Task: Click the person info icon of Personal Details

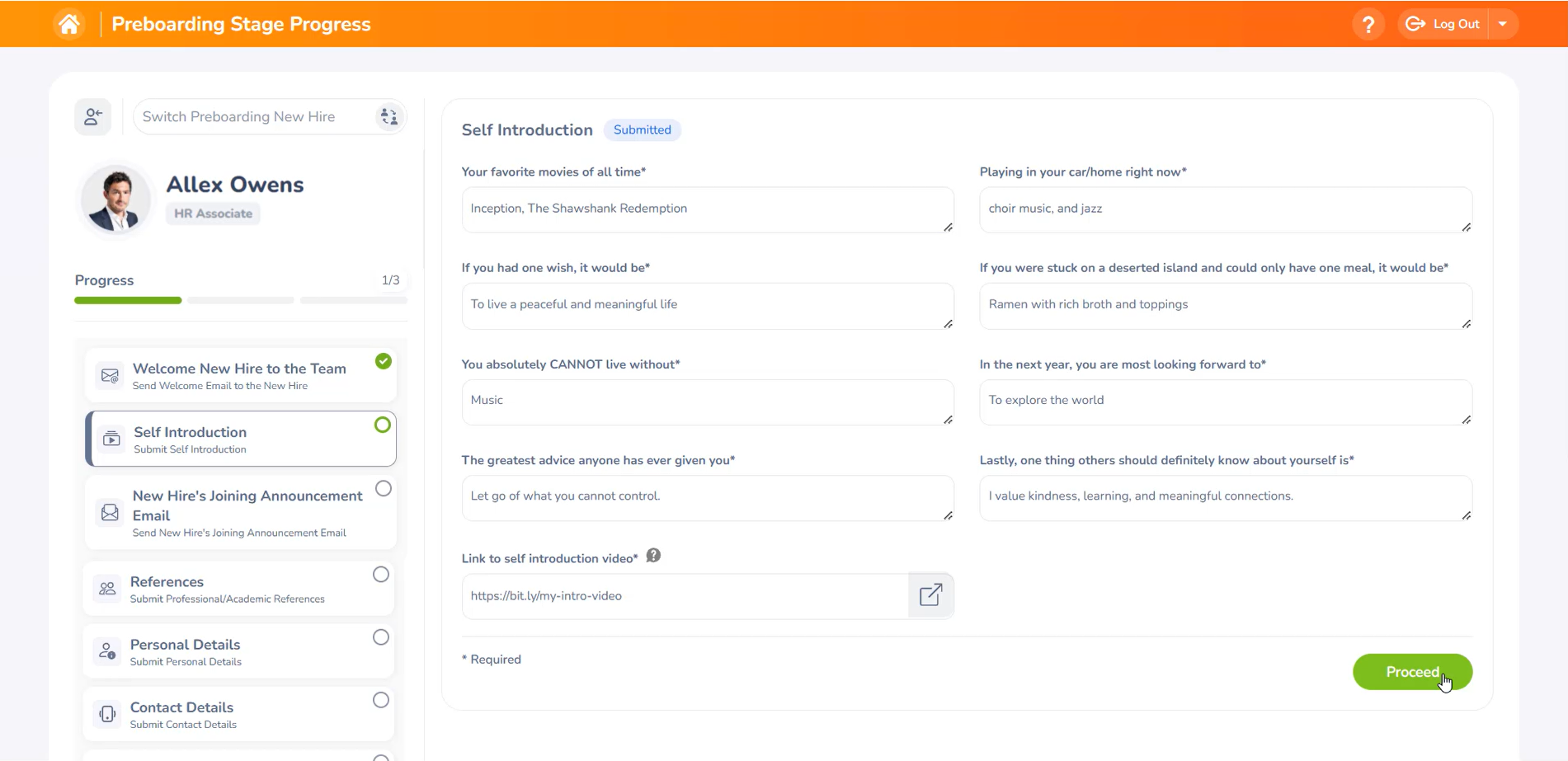Action: click(x=107, y=651)
